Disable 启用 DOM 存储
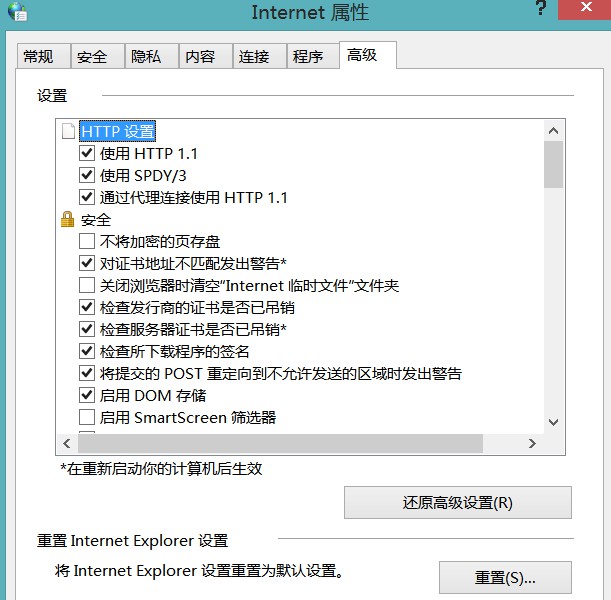 (x=87, y=395)
